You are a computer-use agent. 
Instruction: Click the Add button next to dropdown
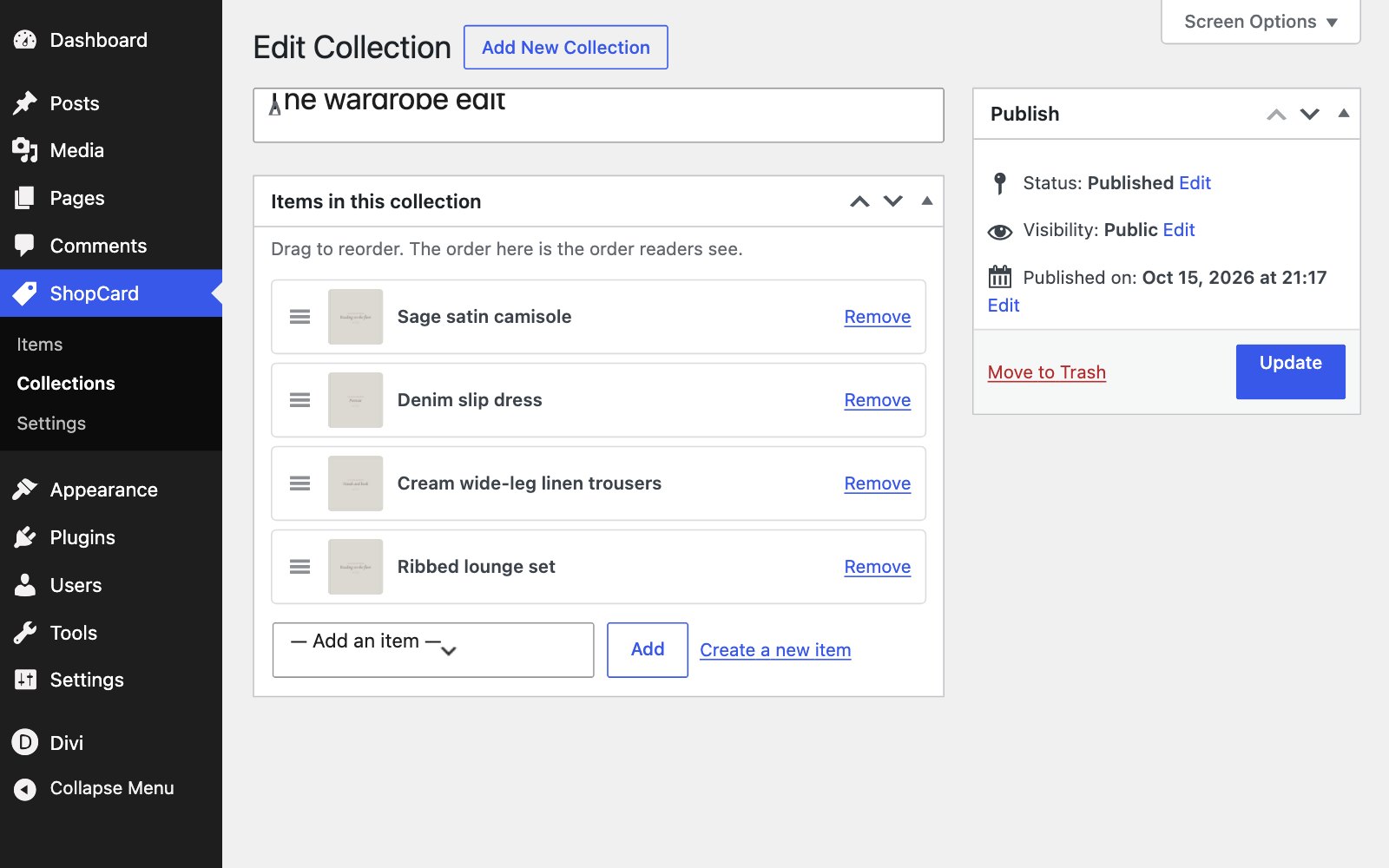coord(648,649)
